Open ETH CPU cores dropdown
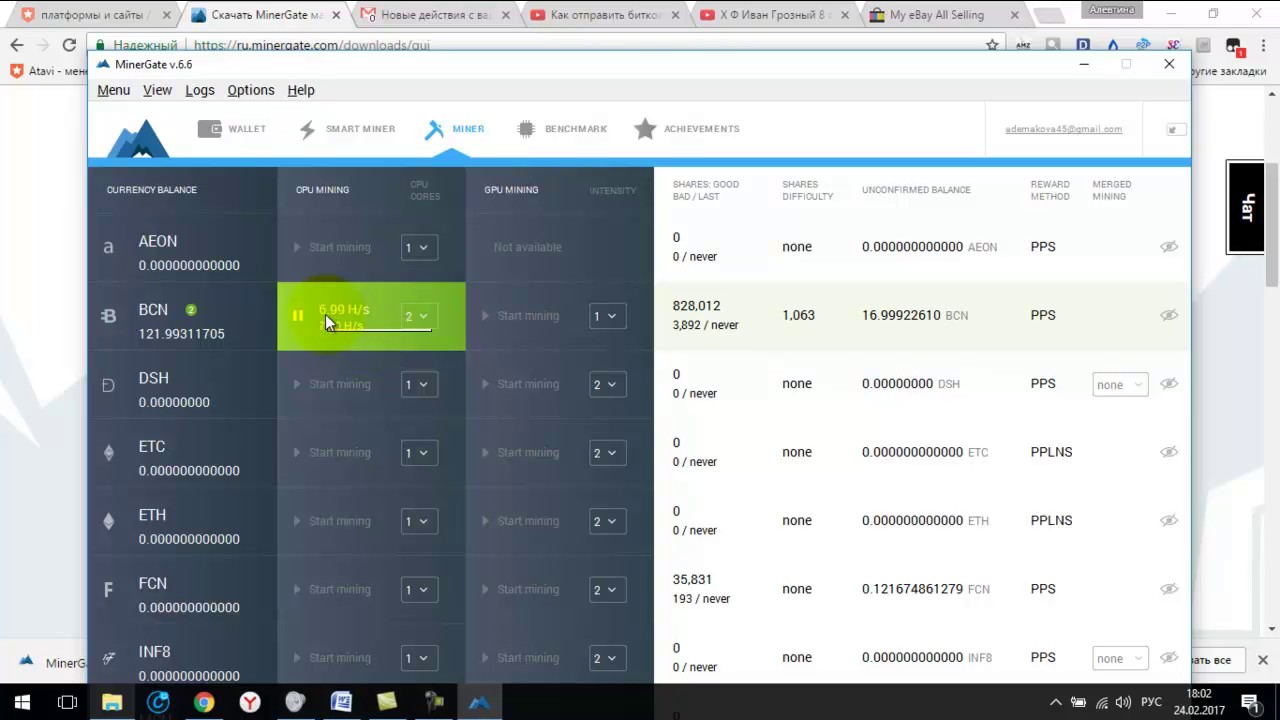This screenshot has width=1280, height=720. pyautogui.click(x=419, y=521)
